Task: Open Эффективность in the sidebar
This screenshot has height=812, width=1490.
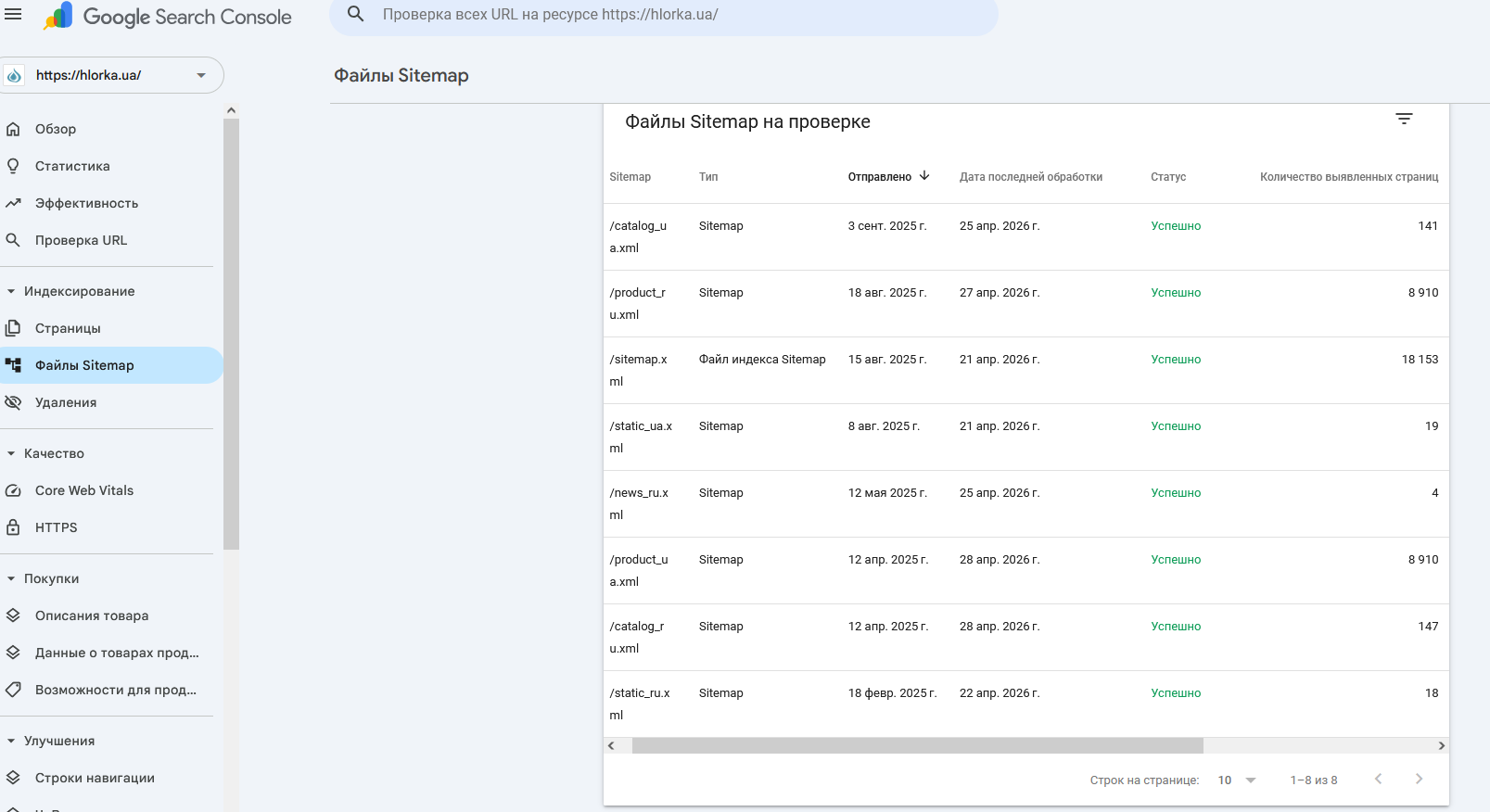Action: tap(86, 203)
